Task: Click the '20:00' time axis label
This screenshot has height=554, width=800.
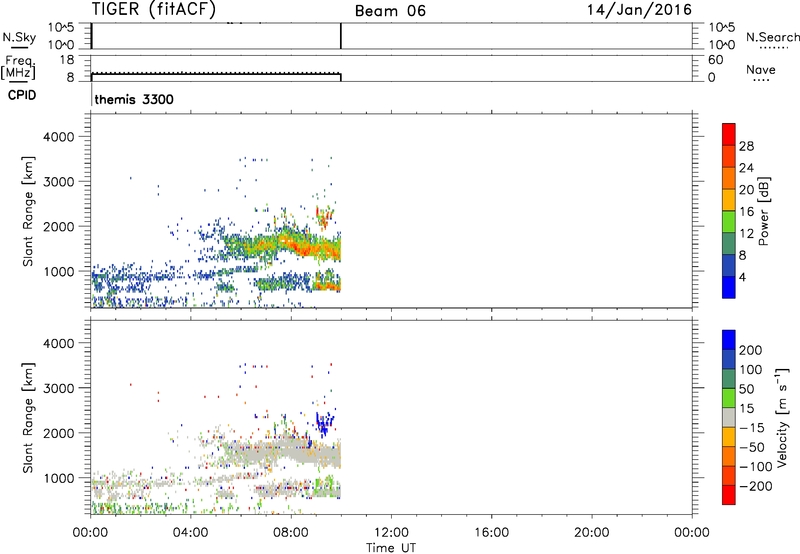Action: coord(591,533)
